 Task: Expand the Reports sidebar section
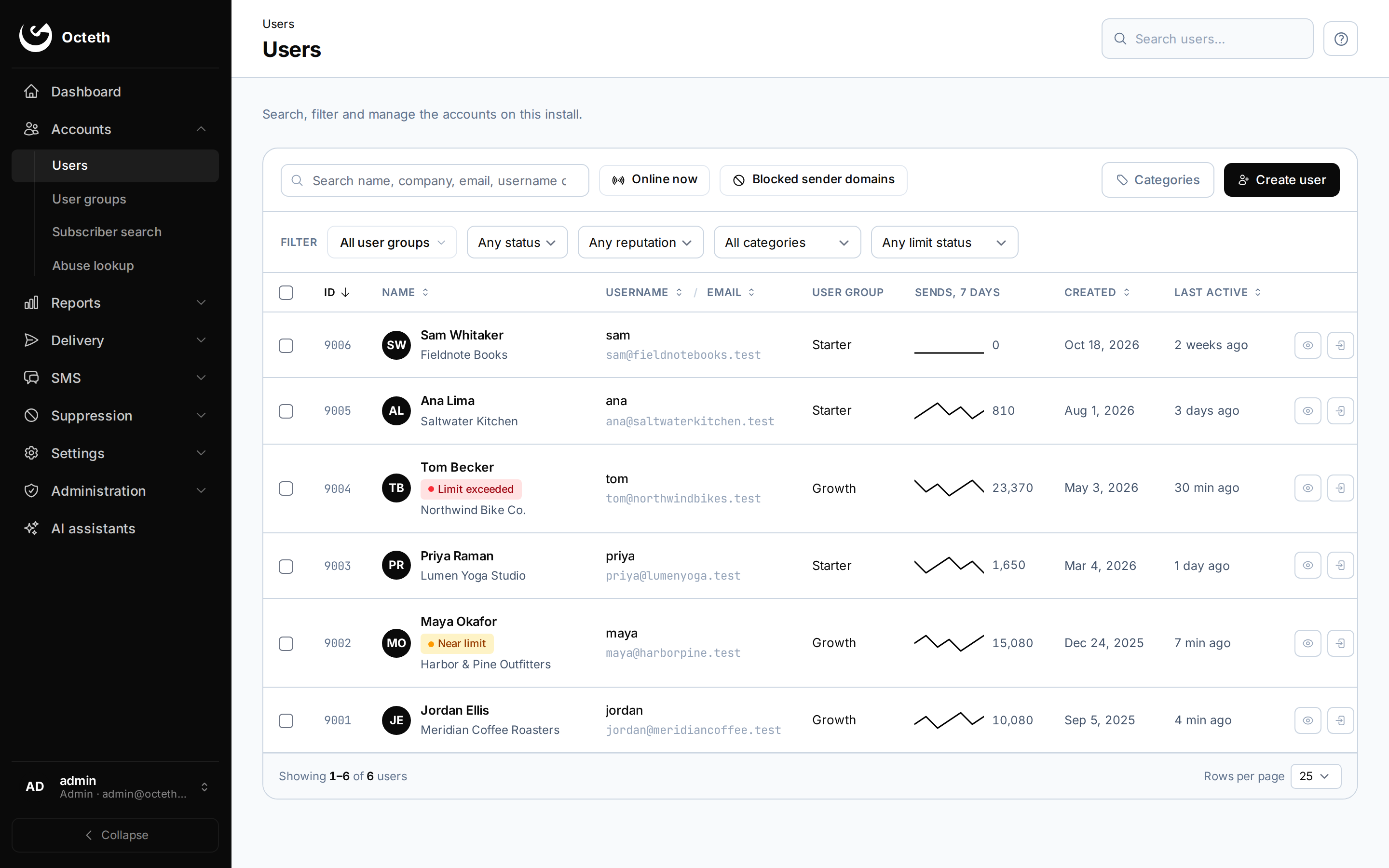[x=115, y=302]
